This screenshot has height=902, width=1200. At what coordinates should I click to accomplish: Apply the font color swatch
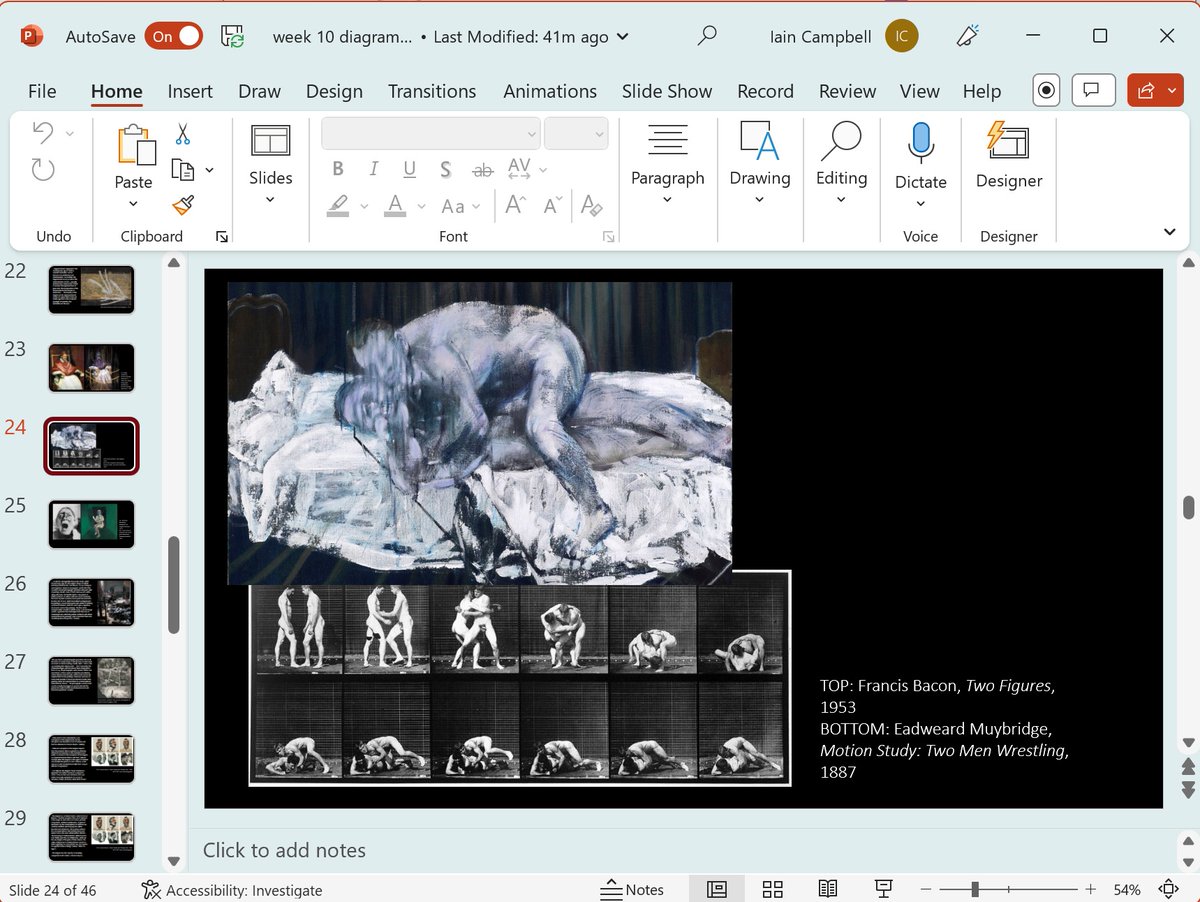coord(396,206)
